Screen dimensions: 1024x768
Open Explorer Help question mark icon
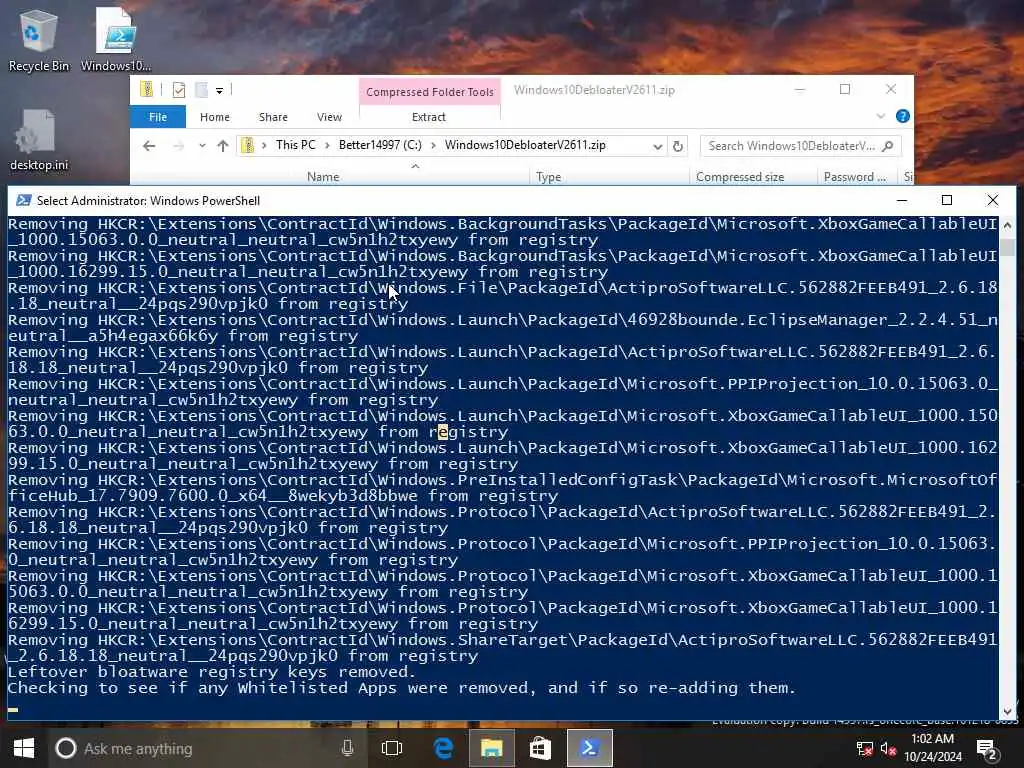[903, 116]
